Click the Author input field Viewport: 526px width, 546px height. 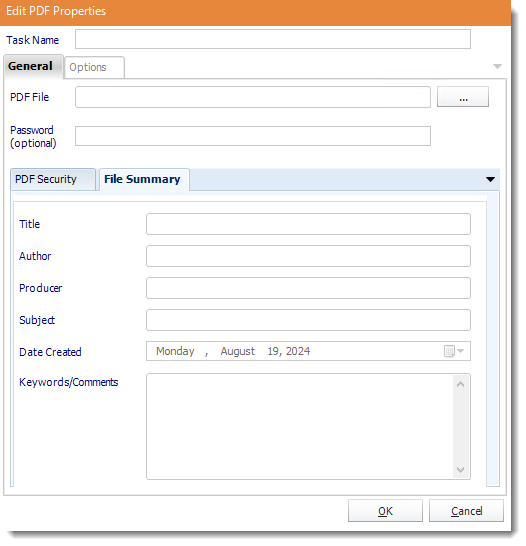pyautogui.click(x=308, y=256)
